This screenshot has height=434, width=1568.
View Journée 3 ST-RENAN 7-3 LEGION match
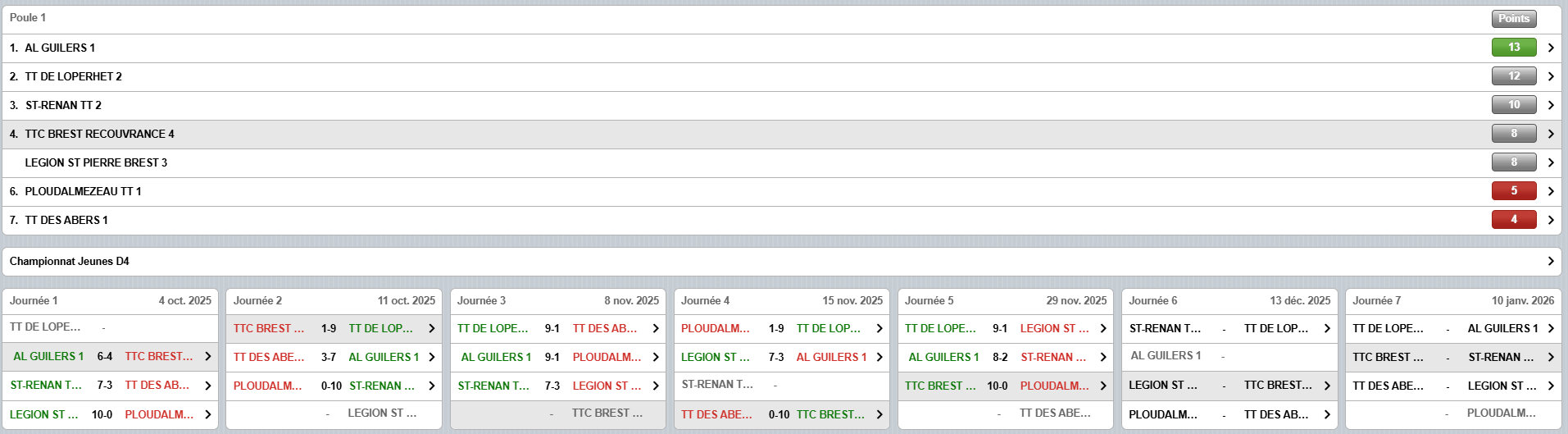pos(557,386)
